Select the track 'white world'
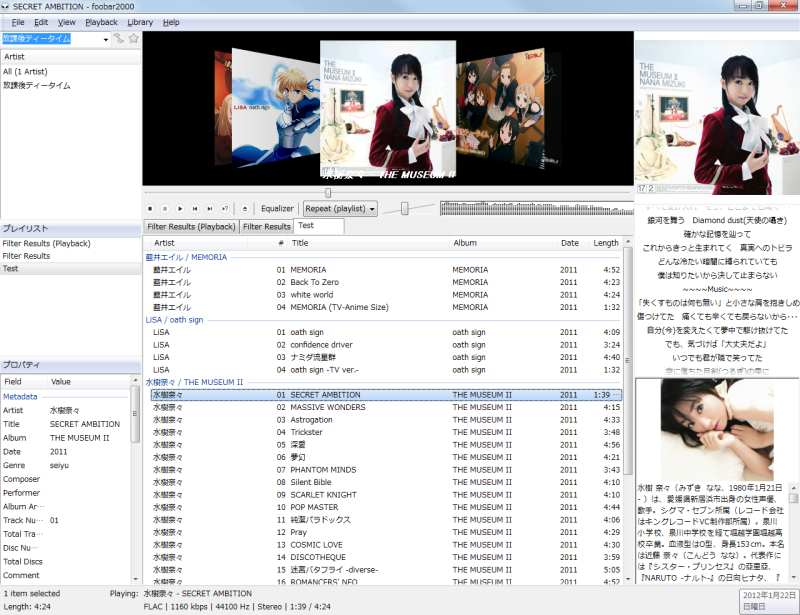800x615 pixels. [386, 294]
